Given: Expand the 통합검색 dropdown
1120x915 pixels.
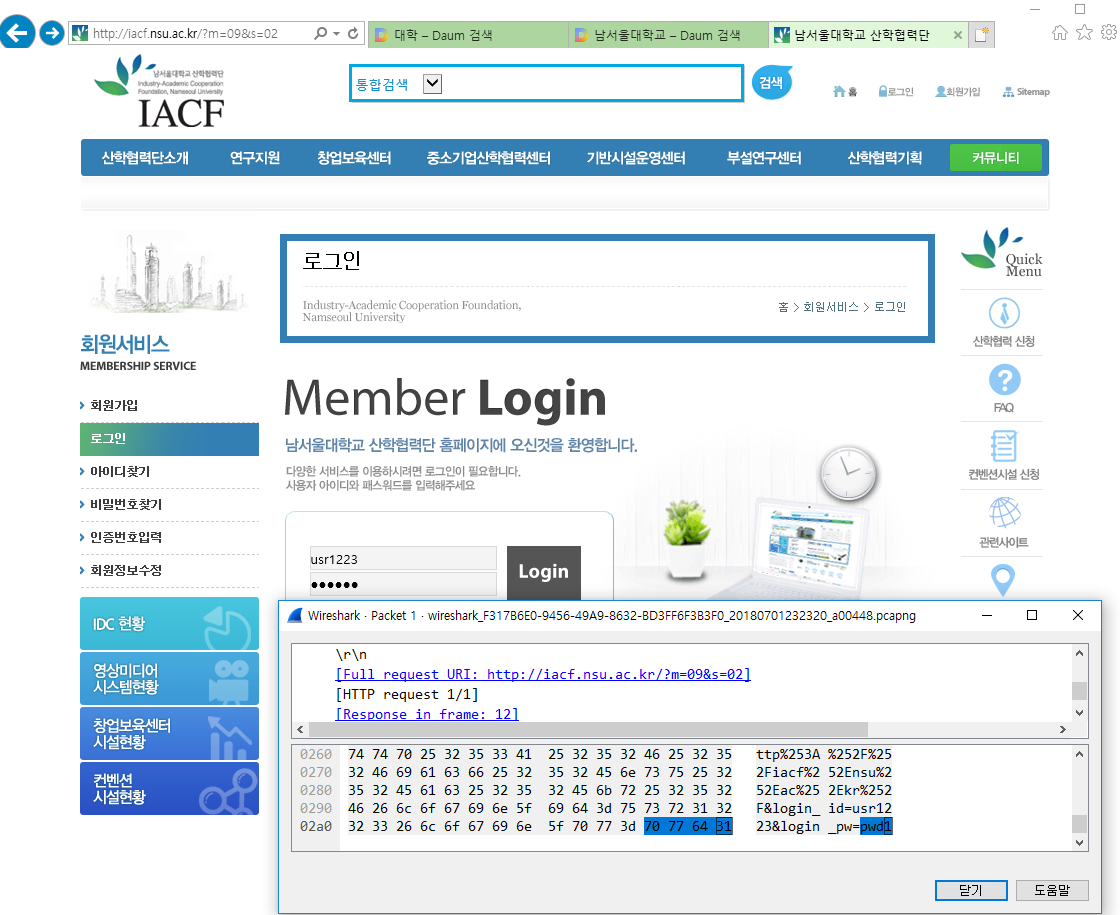Looking at the screenshot, I should [432, 84].
